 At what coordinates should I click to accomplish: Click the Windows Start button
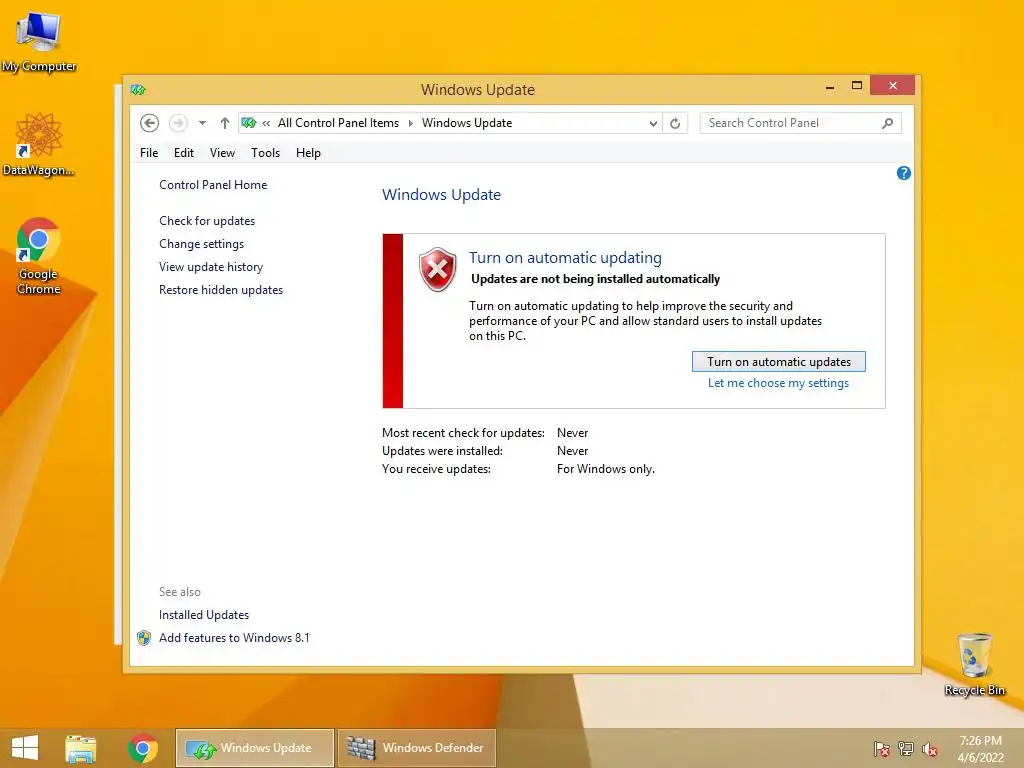click(25, 748)
